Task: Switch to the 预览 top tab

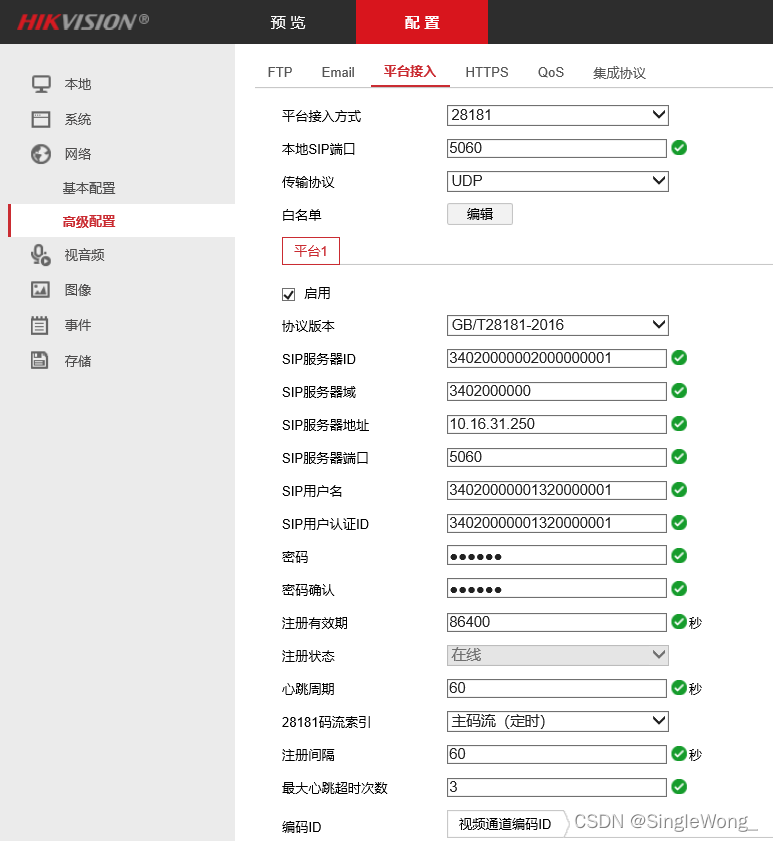Action: (x=288, y=22)
